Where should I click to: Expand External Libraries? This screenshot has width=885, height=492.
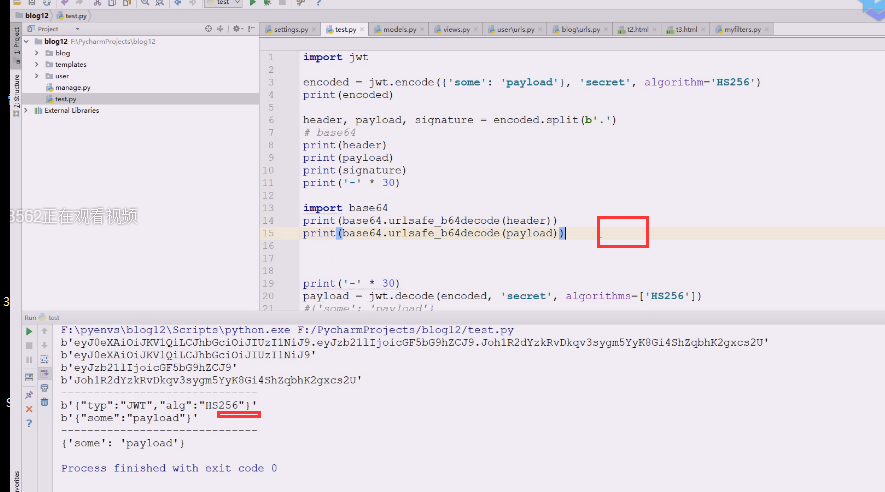pyautogui.click(x=26, y=111)
